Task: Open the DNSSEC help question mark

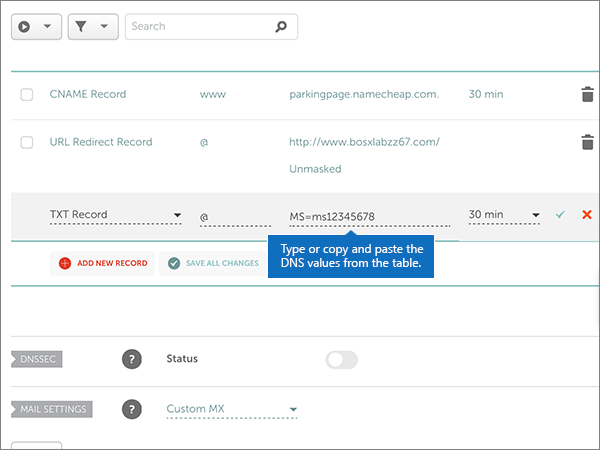Action: 131,359
